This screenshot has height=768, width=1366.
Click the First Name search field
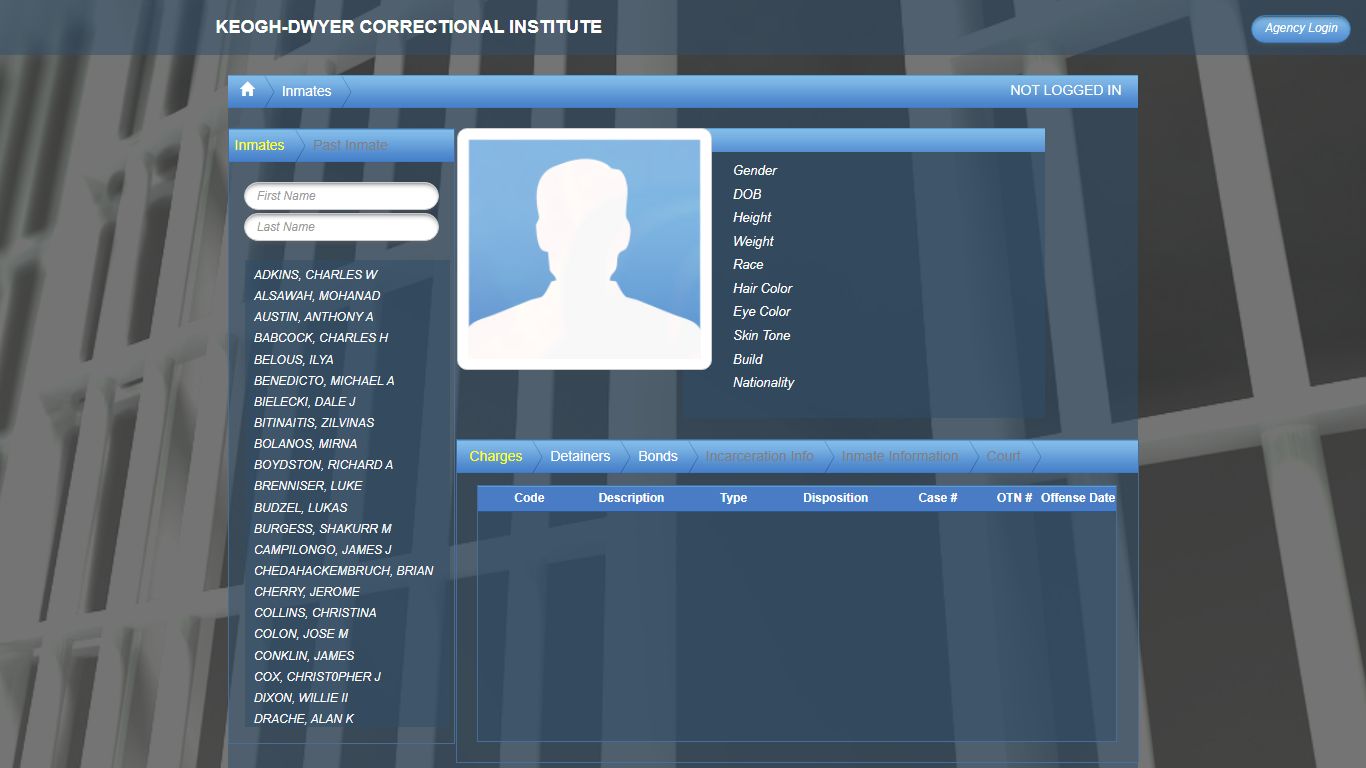[341, 196]
